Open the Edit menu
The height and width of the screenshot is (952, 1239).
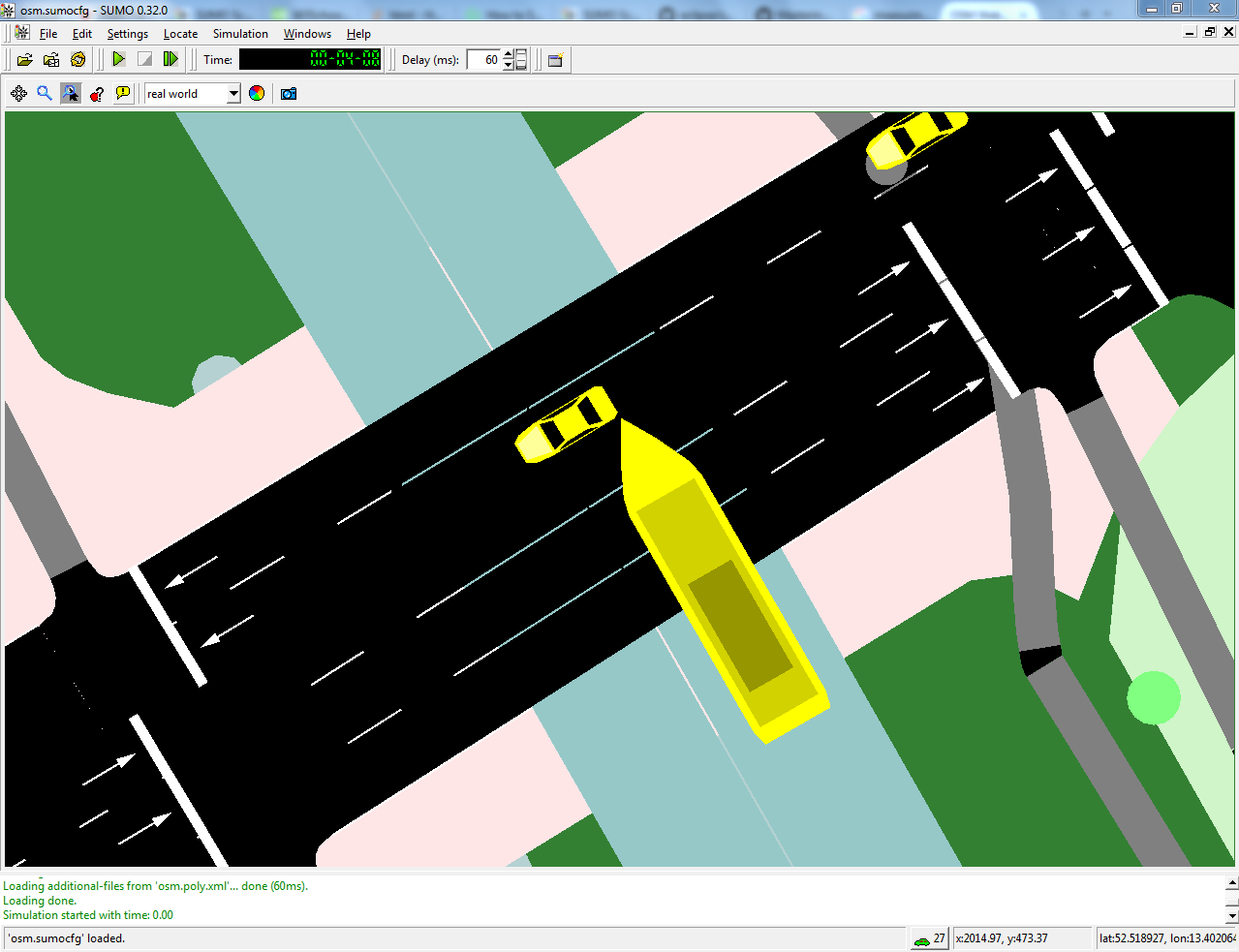coord(82,34)
